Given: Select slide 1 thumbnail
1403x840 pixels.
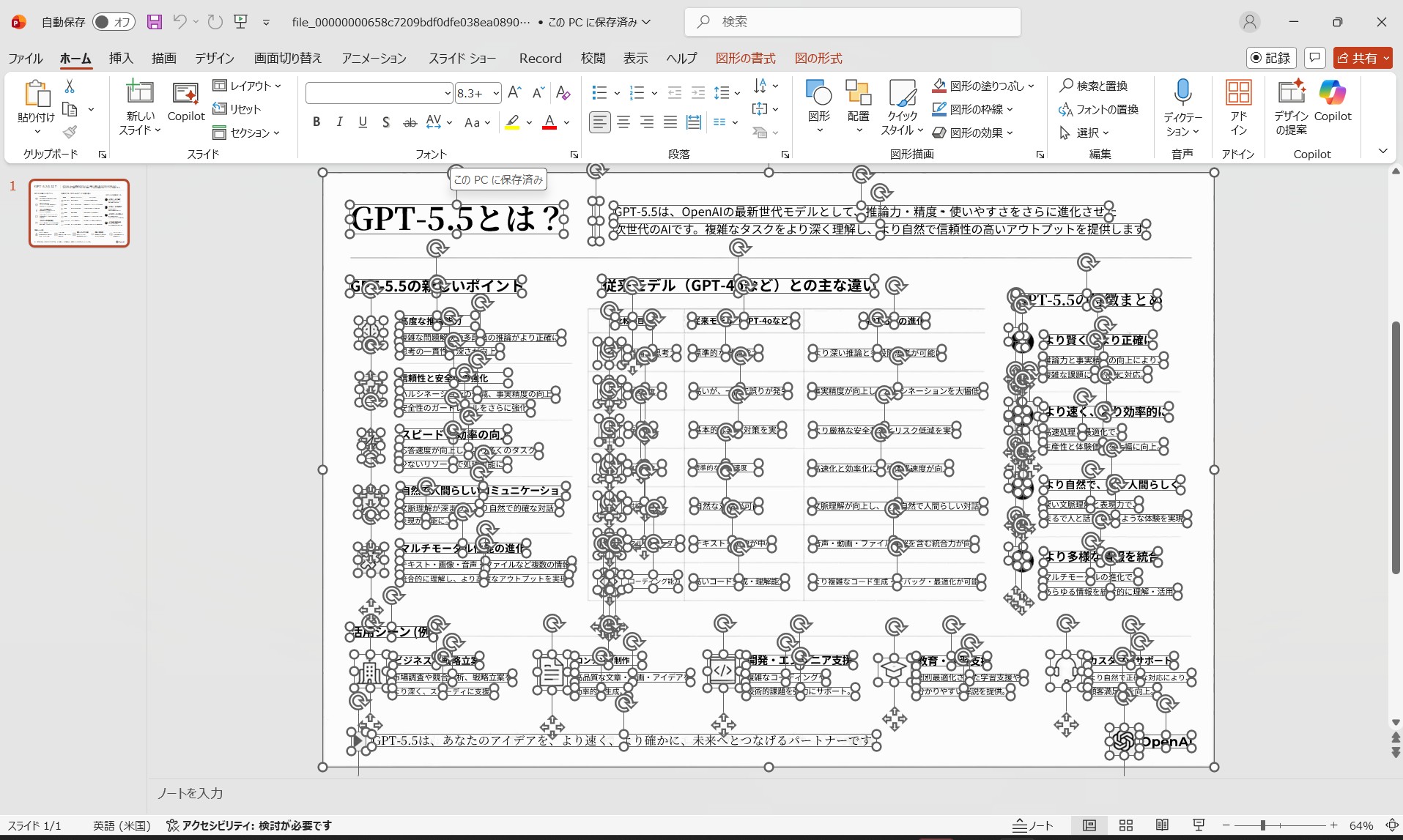Looking at the screenshot, I should pyautogui.click(x=79, y=213).
